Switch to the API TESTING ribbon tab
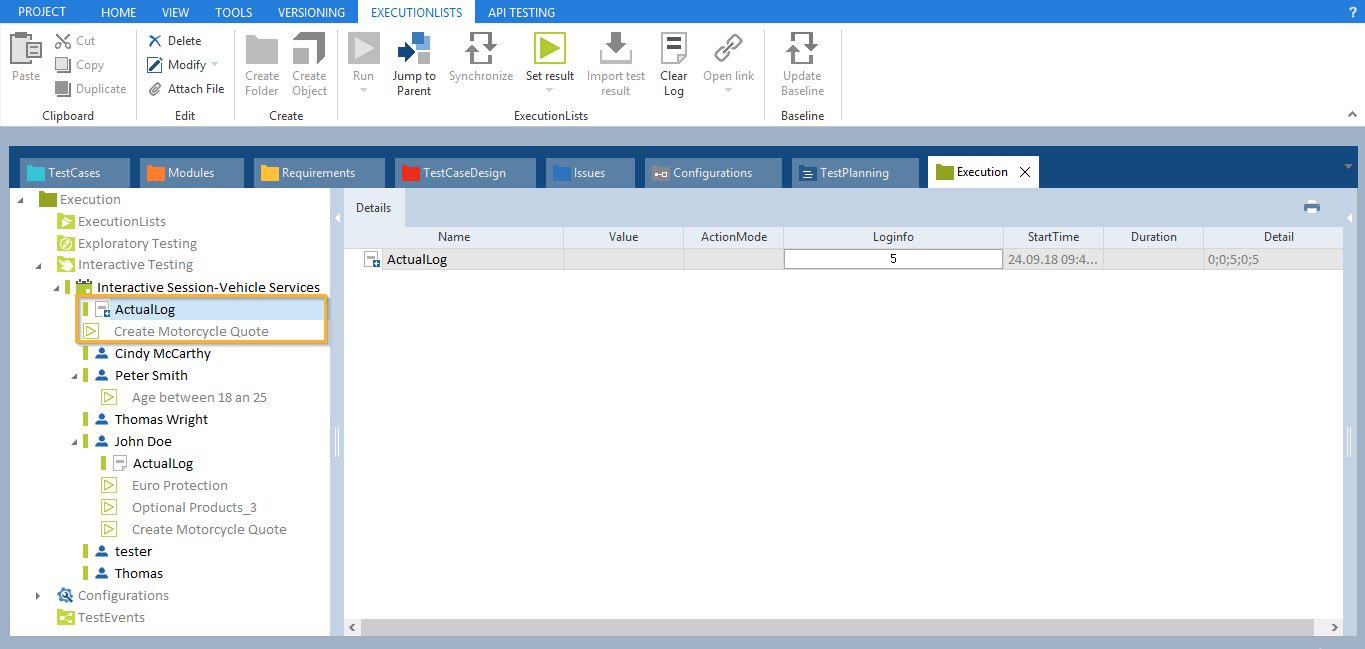The width and height of the screenshot is (1365, 649). (x=521, y=12)
